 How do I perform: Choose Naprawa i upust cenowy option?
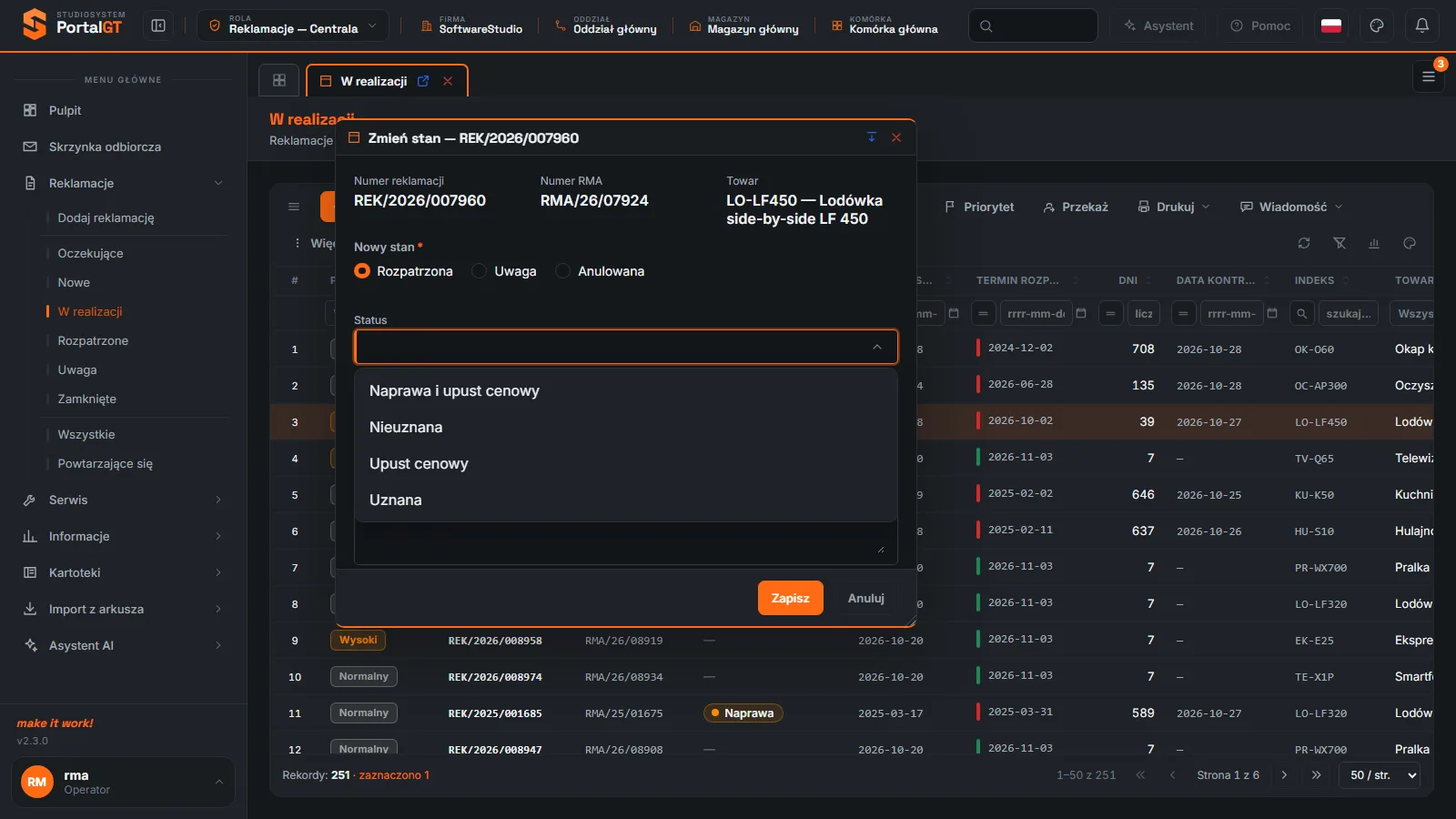pyautogui.click(x=626, y=390)
